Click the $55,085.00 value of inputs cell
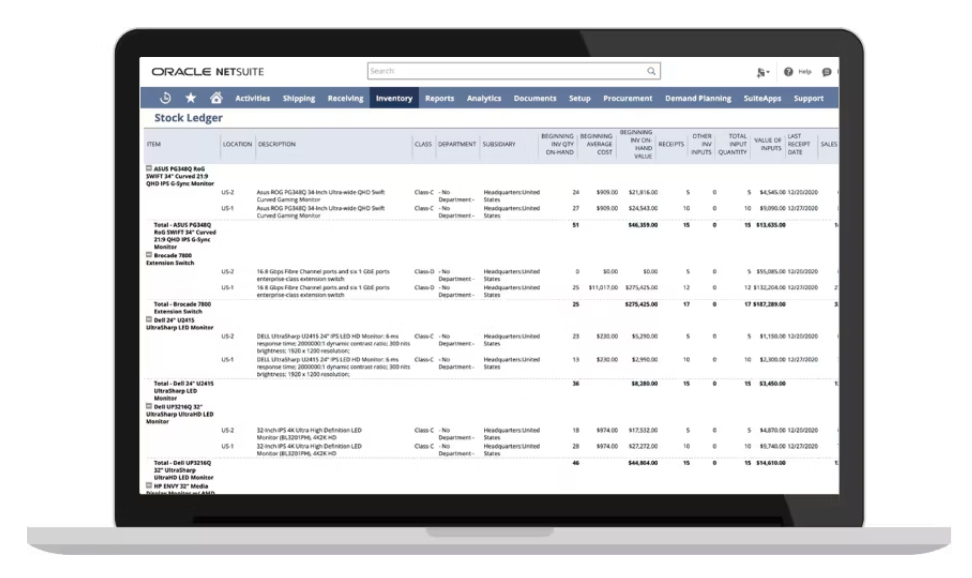Screen dimensions: 972x578 771,272
